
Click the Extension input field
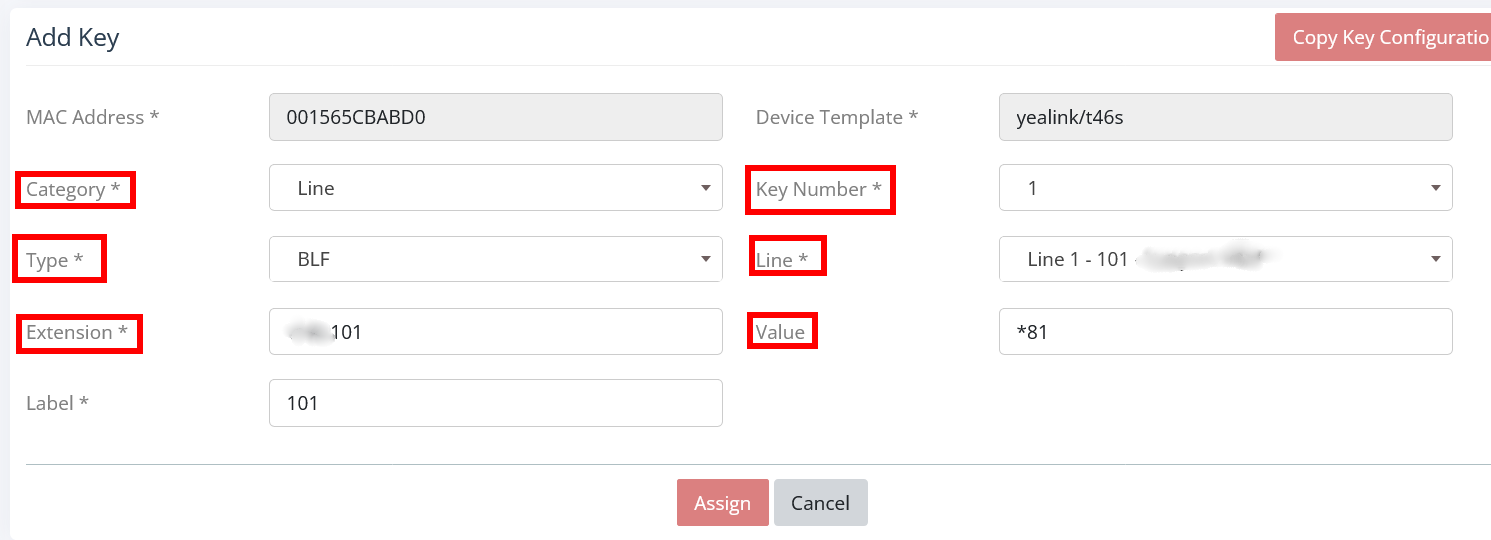tap(495, 332)
